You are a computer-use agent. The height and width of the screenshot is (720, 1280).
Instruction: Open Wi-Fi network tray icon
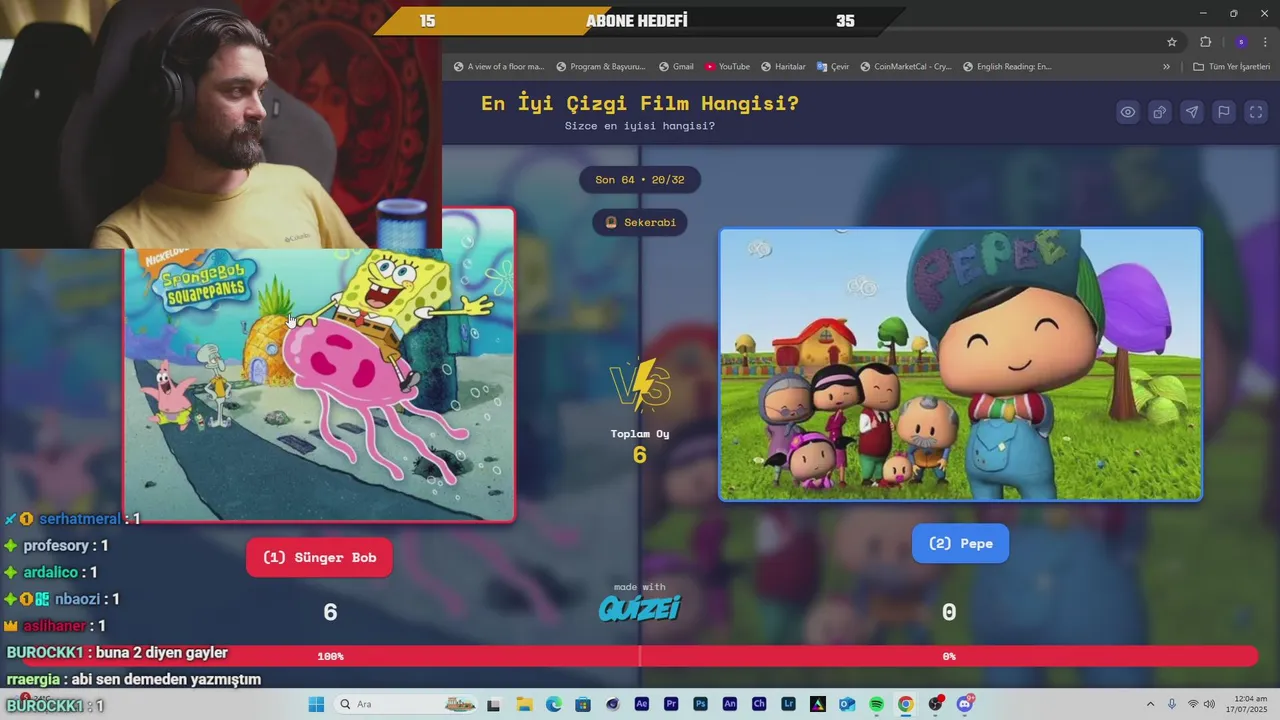(1193, 704)
